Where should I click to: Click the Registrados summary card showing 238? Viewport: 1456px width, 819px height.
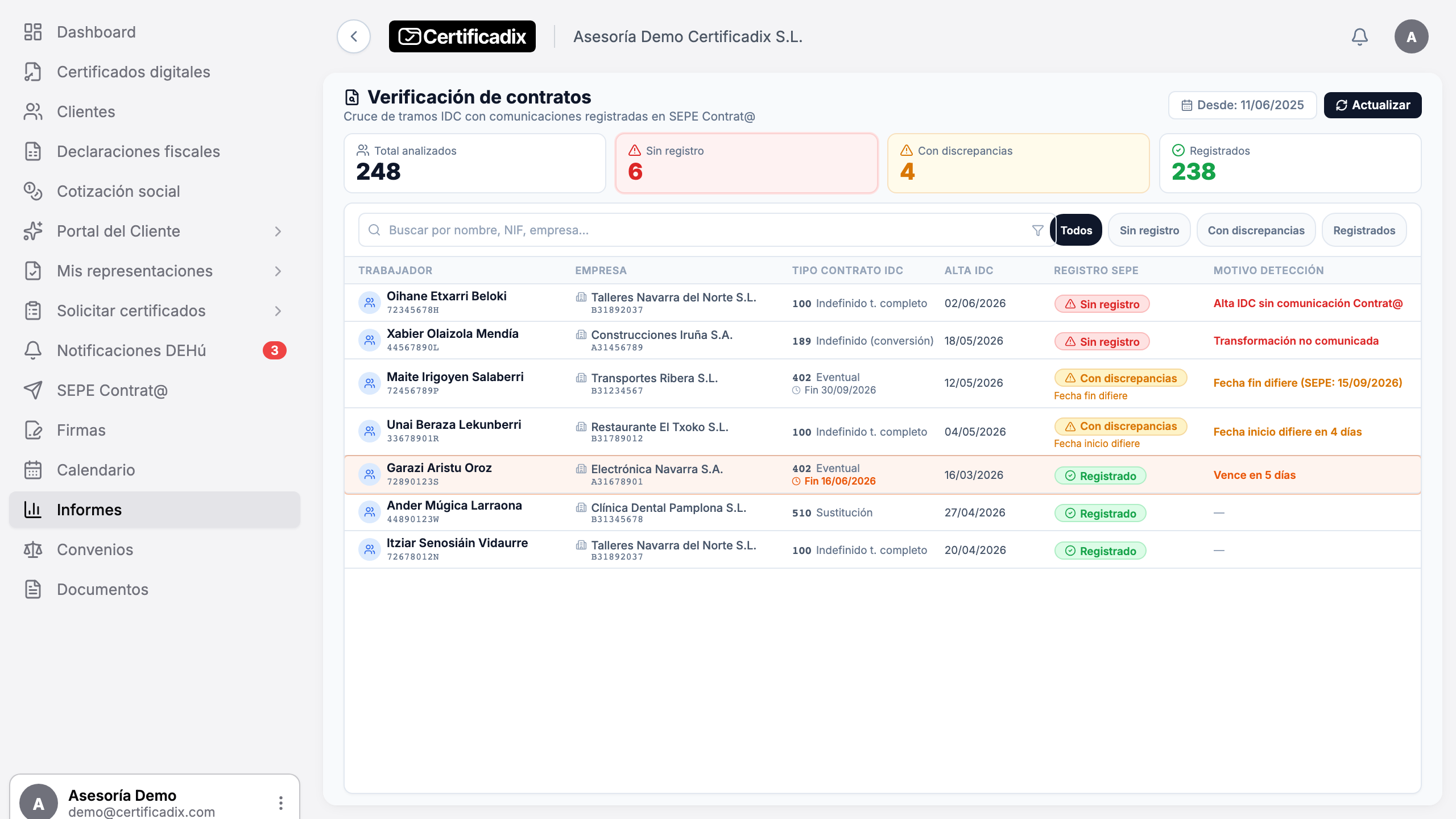tap(1290, 163)
